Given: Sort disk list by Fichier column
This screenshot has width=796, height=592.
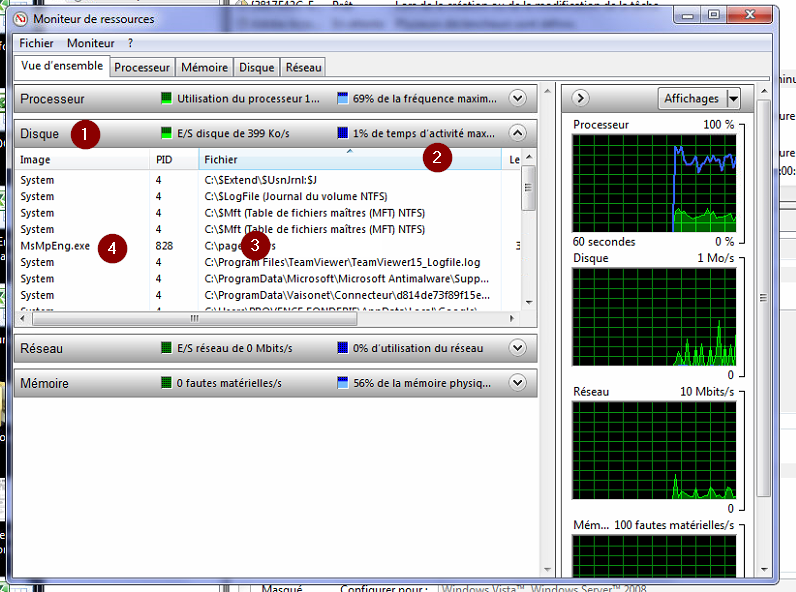Looking at the screenshot, I should point(350,159).
